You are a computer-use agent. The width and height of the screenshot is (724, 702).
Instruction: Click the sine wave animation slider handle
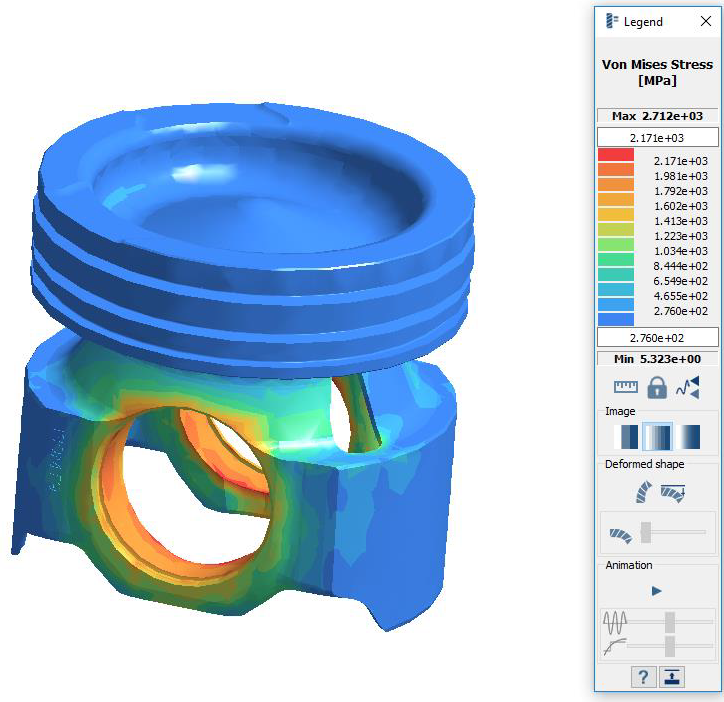point(669,622)
